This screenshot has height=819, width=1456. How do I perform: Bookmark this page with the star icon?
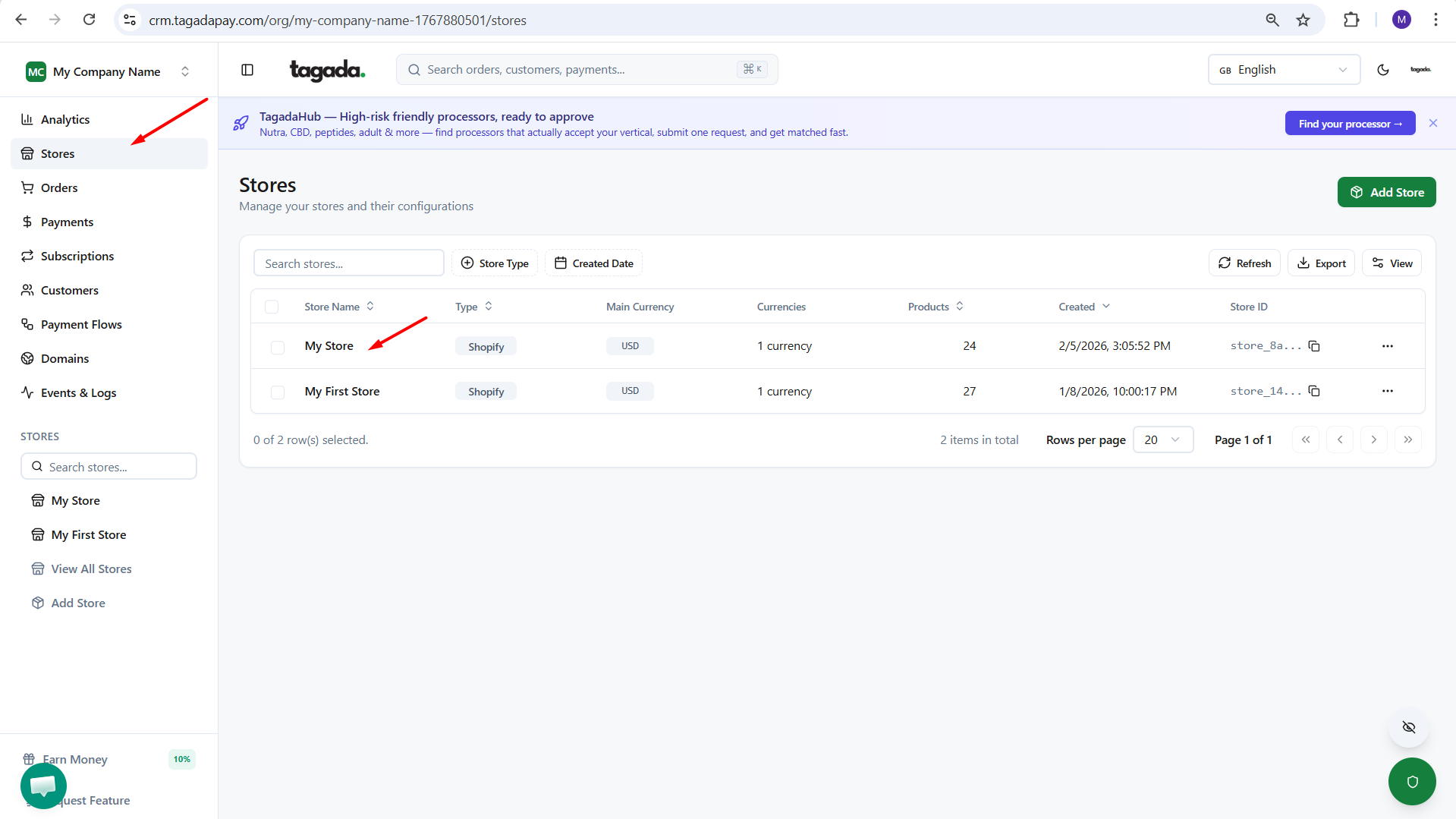pyautogui.click(x=1303, y=20)
